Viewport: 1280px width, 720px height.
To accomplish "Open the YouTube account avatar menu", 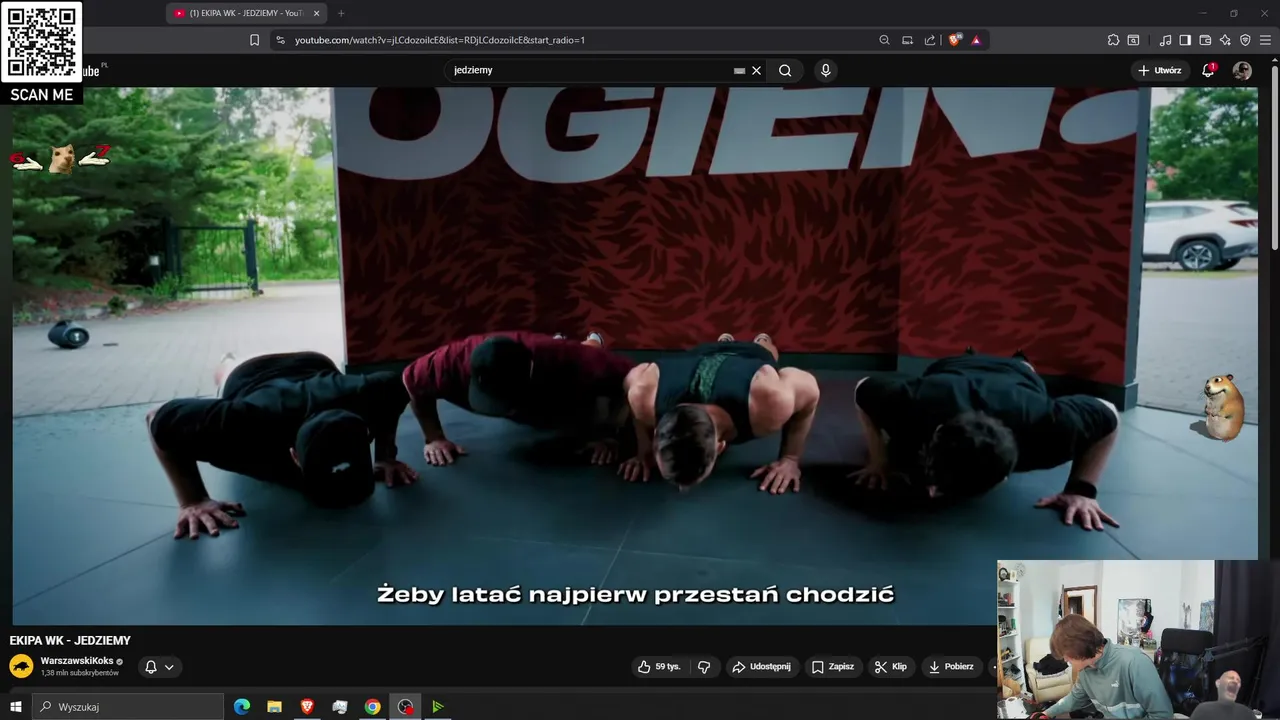I will coord(1242,70).
